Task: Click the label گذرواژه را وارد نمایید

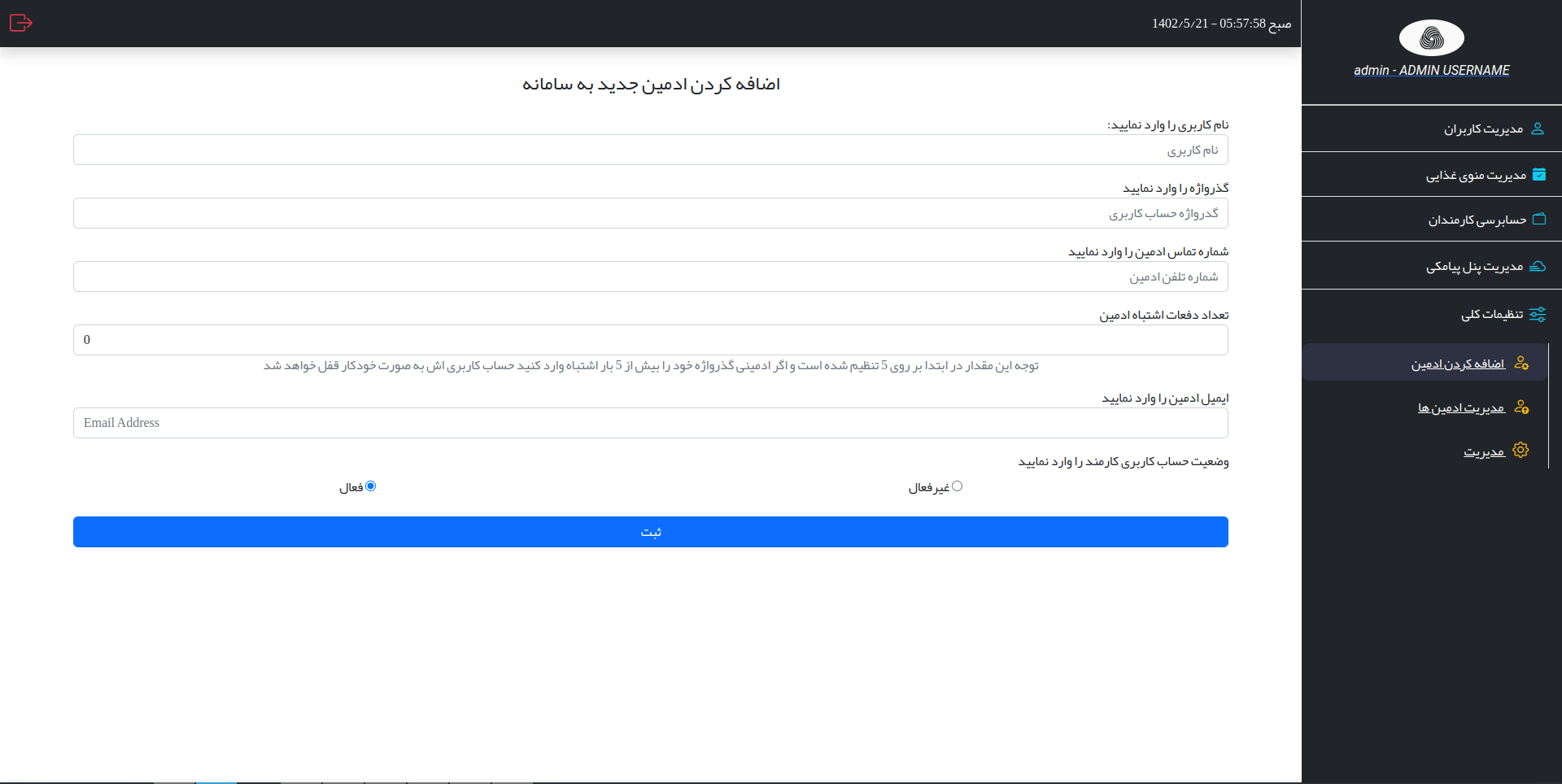Action: coord(1176,188)
